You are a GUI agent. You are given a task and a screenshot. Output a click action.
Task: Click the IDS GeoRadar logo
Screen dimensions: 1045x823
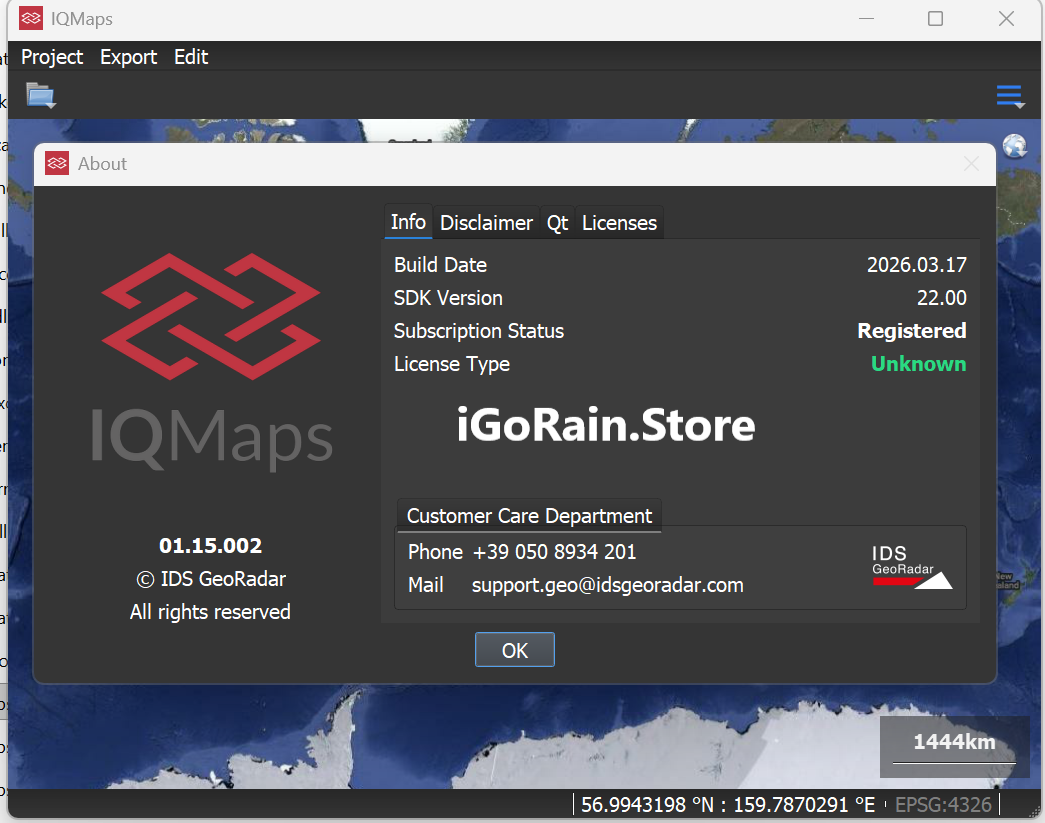pyautogui.click(x=912, y=567)
